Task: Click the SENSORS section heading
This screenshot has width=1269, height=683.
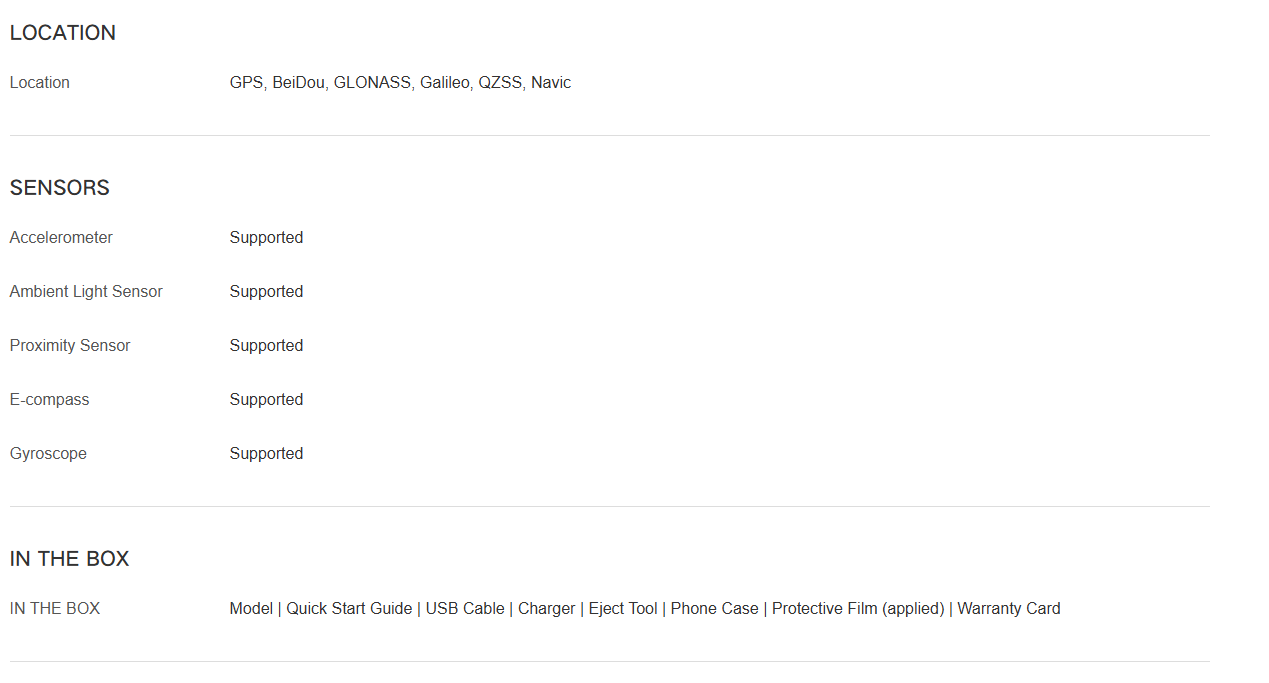Action: pyautogui.click(x=60, y=188)
